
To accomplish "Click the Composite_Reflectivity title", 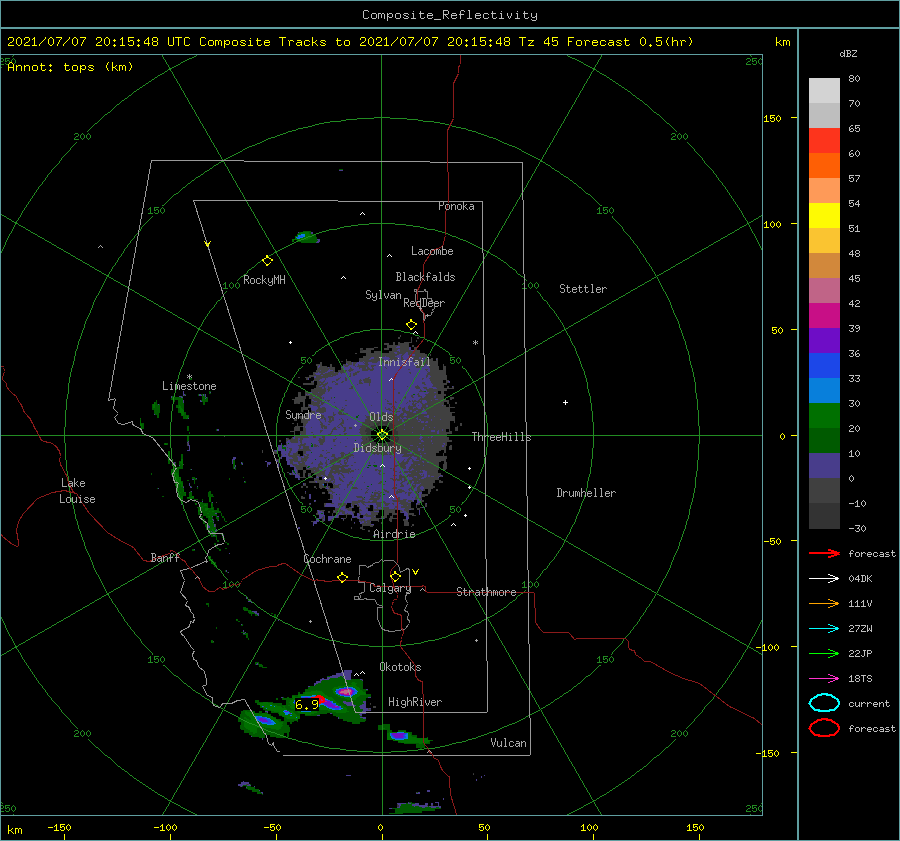I will click(449, 15).
